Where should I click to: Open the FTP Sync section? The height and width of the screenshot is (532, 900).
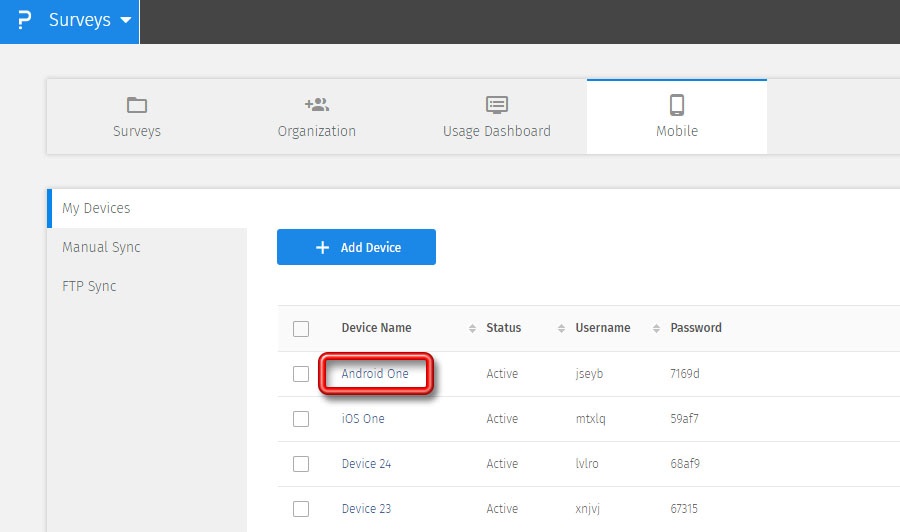coord(89,286)
